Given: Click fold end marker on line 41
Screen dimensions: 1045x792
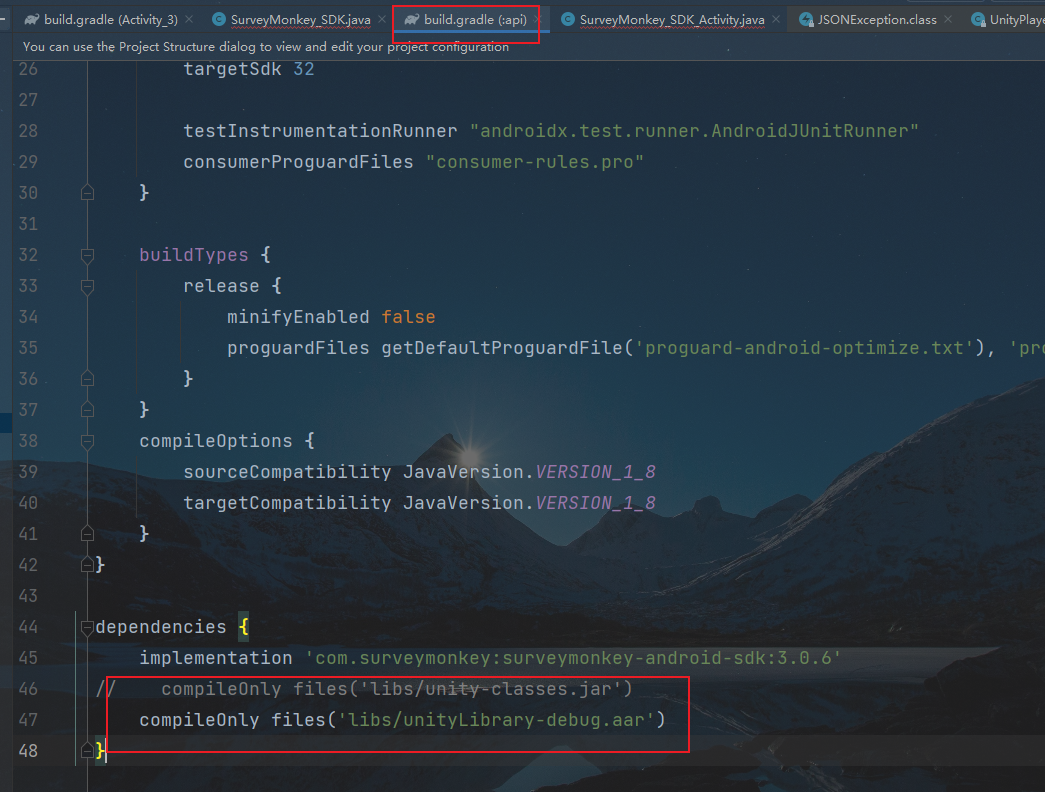Looking at the screenshot, I should 87,533.
